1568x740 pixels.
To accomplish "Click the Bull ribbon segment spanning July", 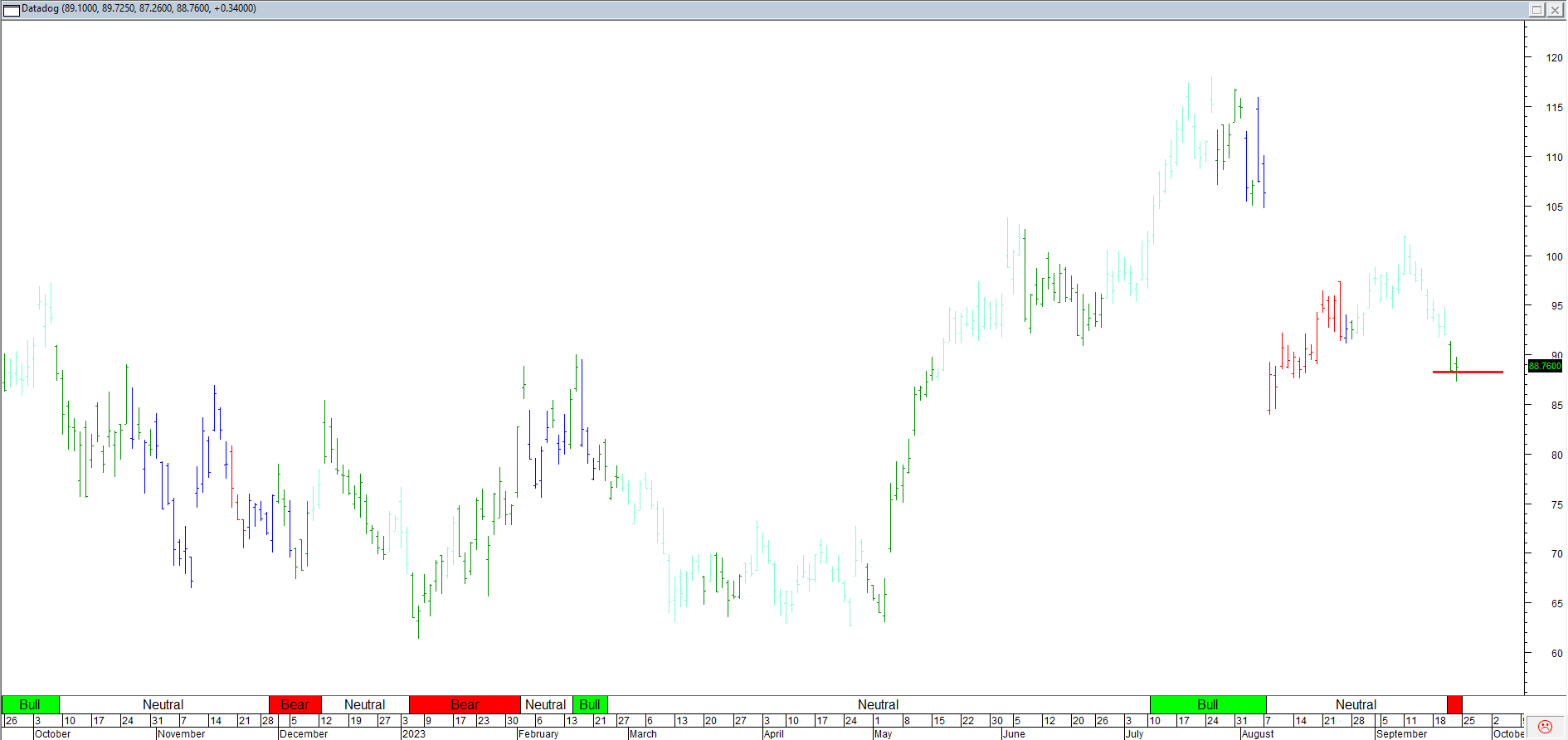I will 1208,704.
